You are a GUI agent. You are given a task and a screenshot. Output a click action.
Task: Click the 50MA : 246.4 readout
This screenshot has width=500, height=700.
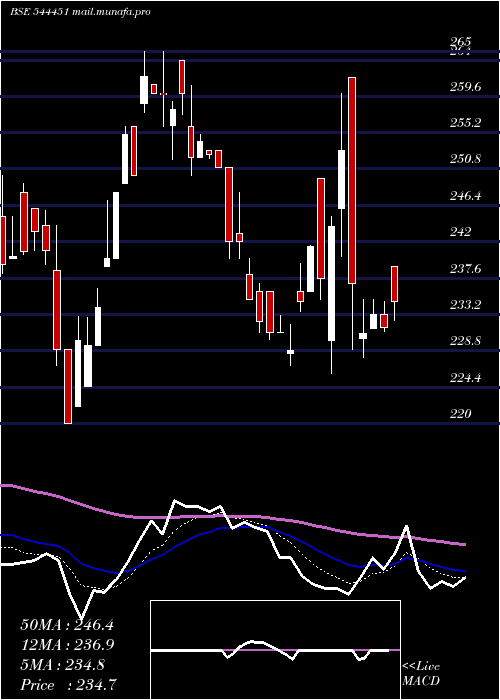tap(67, 625)
